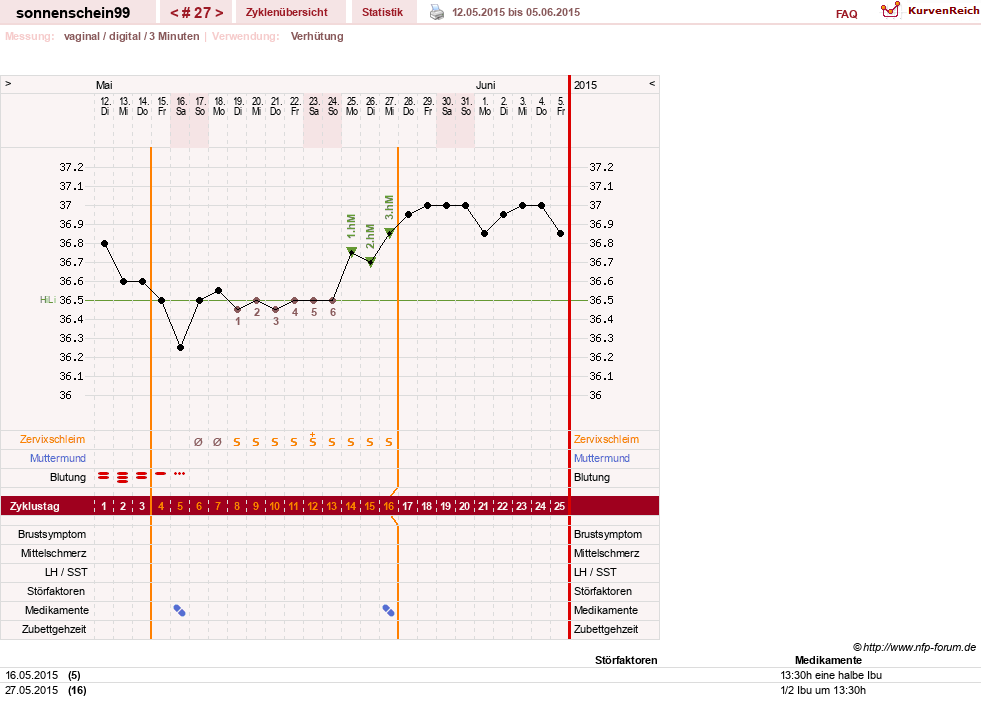Viewport: 981px width, 719px height.
Task: Click the left Zubettgehzeit row label
Action: (x=54, y=630)
